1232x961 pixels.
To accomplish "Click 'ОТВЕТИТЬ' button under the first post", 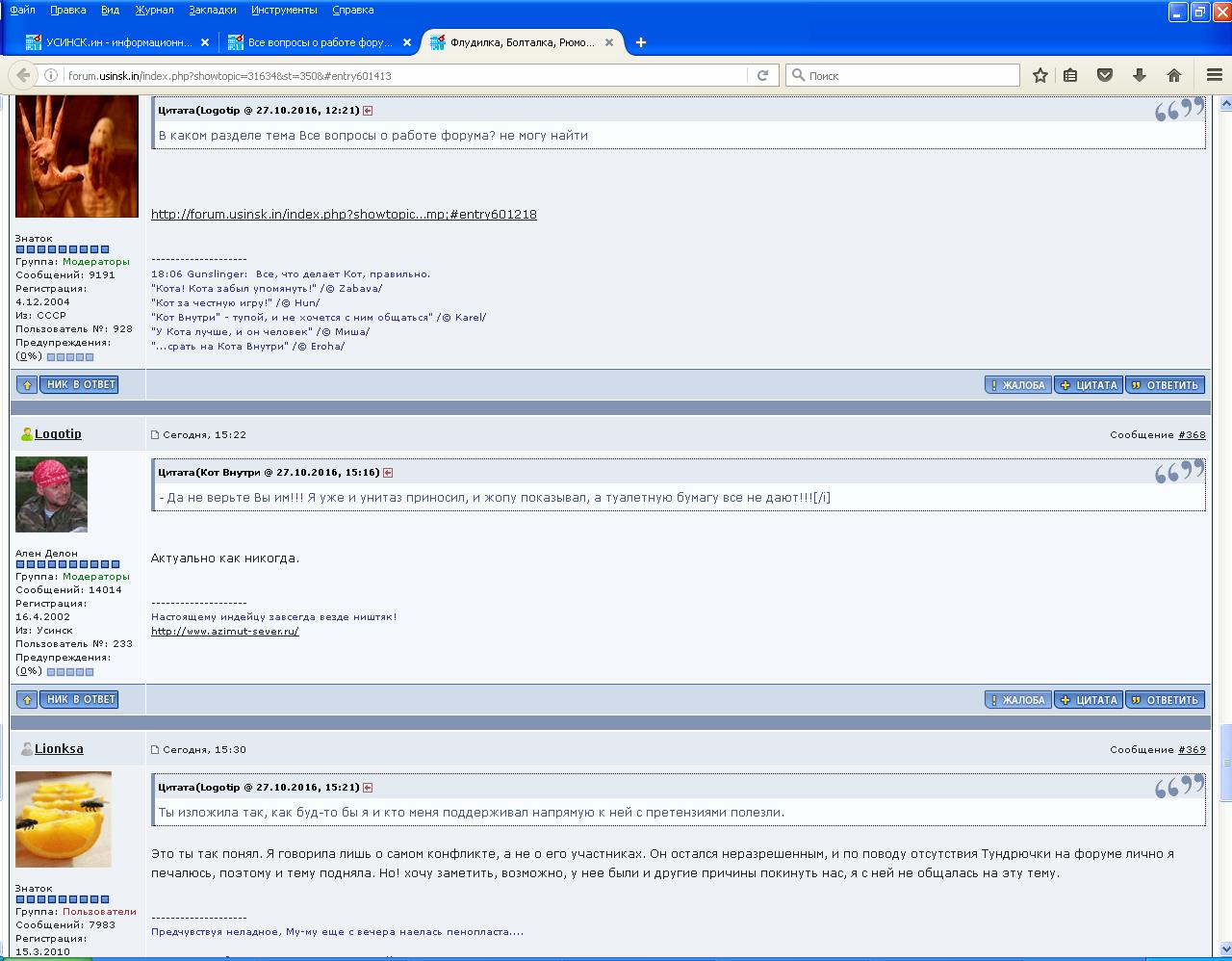I will [1165, 385].
